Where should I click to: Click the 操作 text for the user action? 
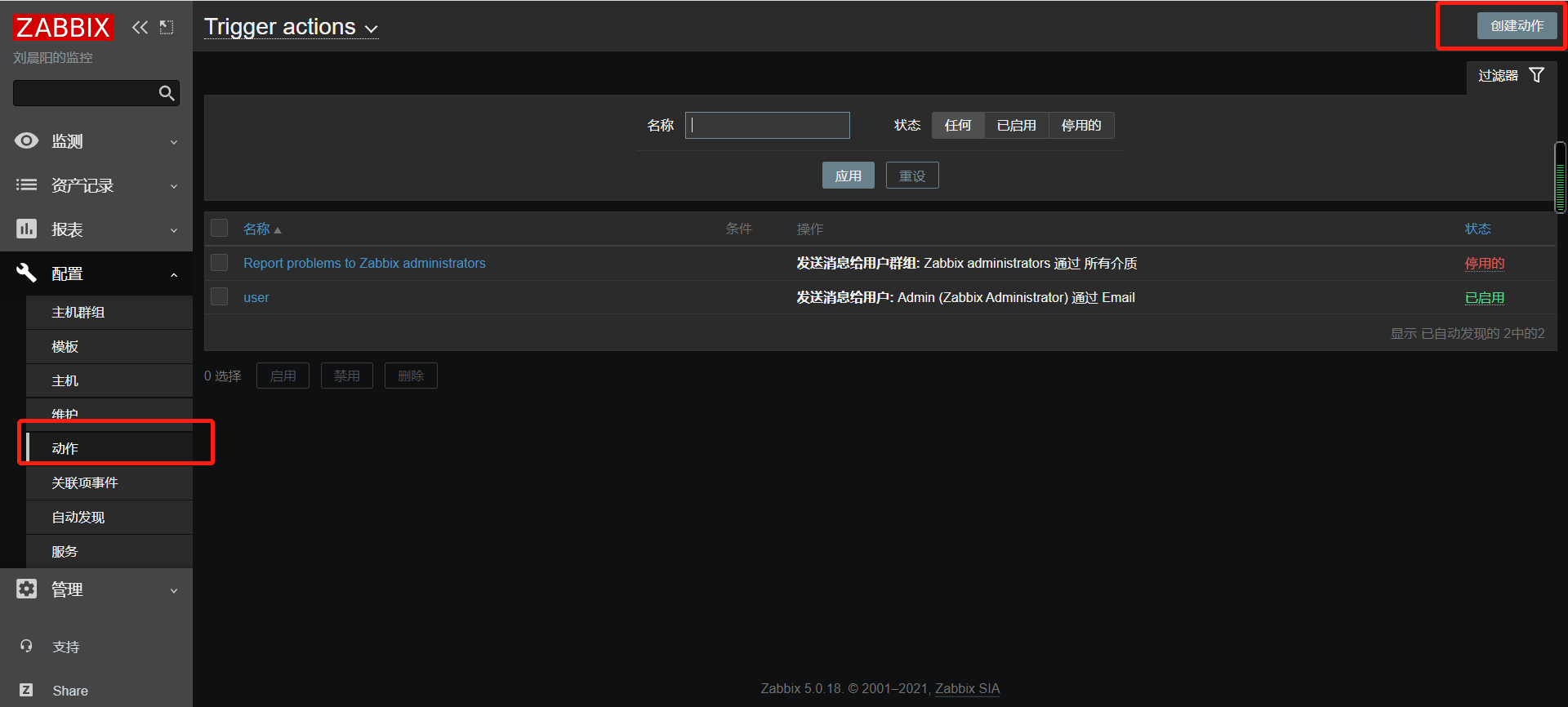point(966,297)
